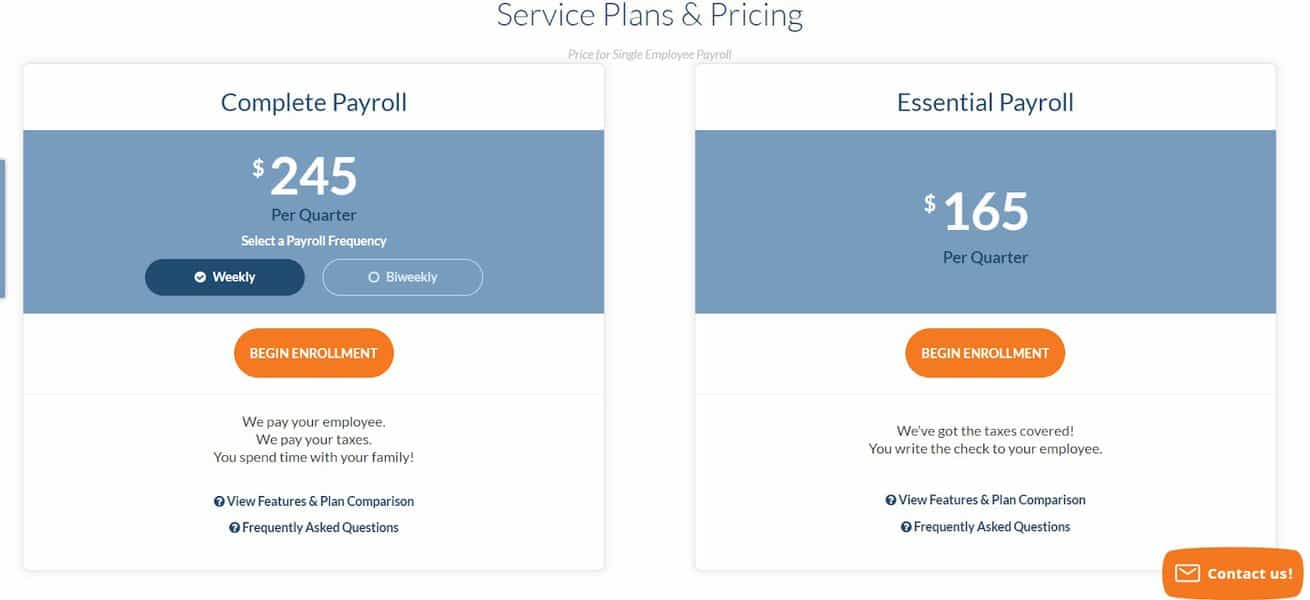Click the help icon beside View Features under Complete Payroll

coord(220,500)
